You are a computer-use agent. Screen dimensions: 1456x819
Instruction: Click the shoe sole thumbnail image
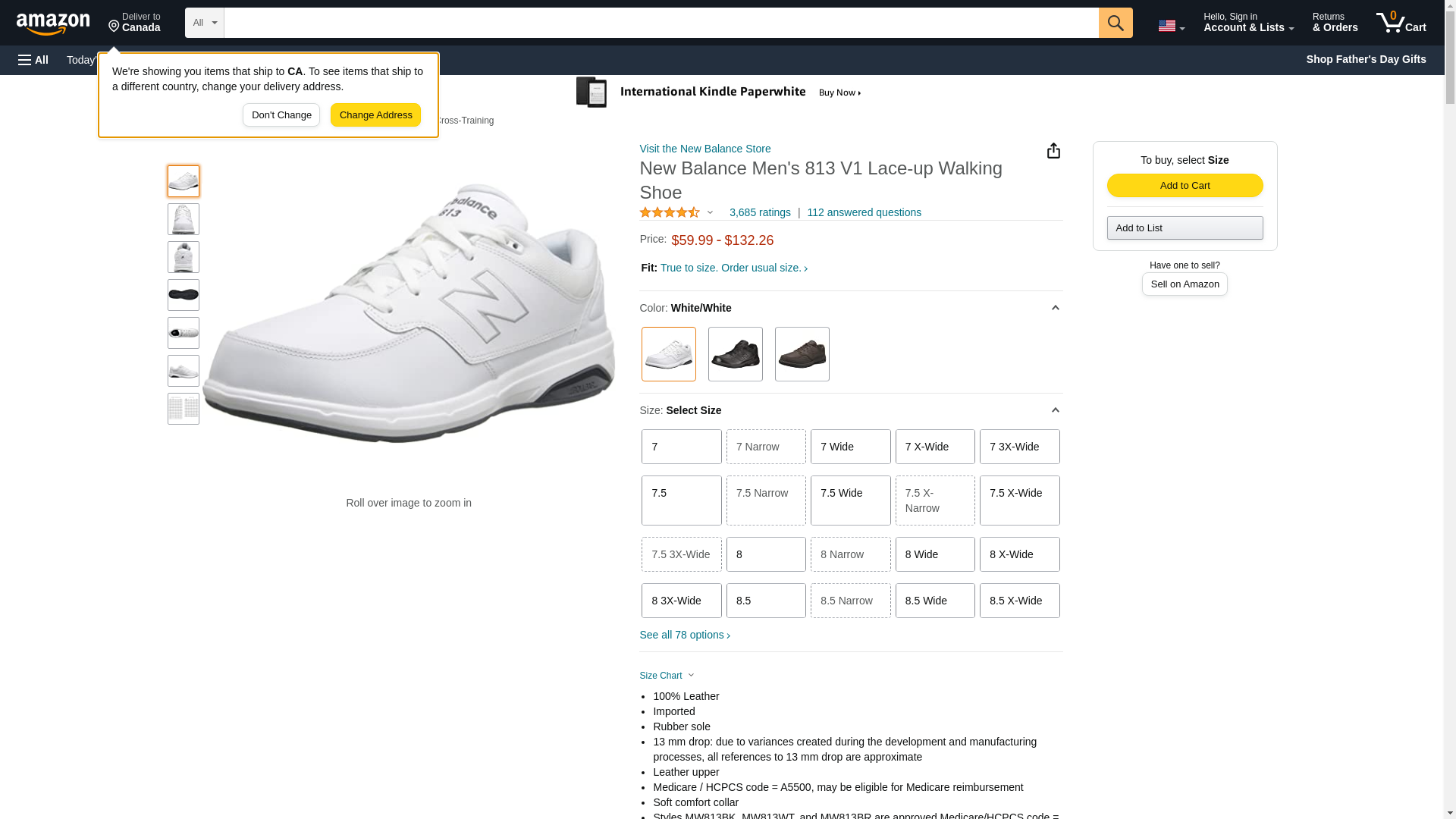pos(184,295)
